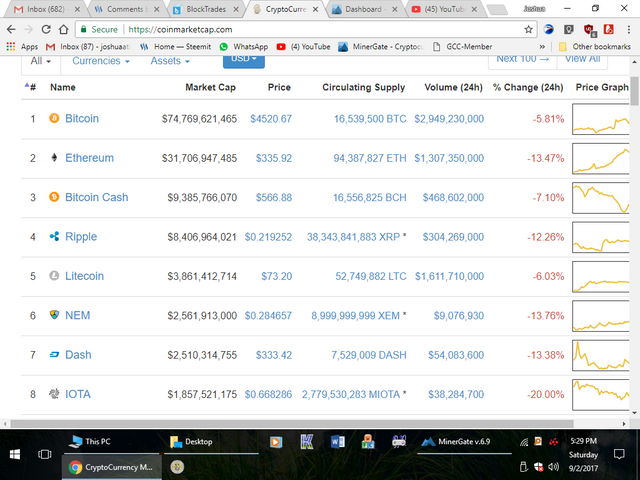
Task: Open the Litecoin name link
Action: (84, 276)
